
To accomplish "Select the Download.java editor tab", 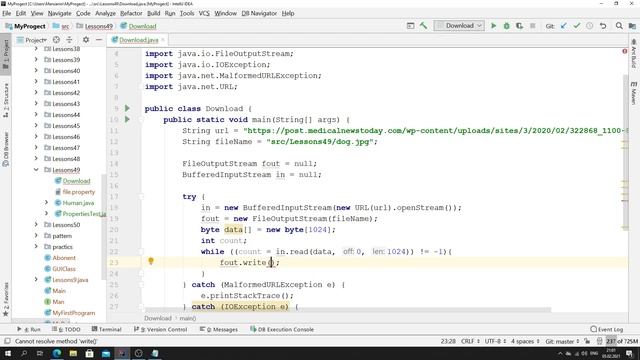I will pyautogui.click(x=138, y=40).
